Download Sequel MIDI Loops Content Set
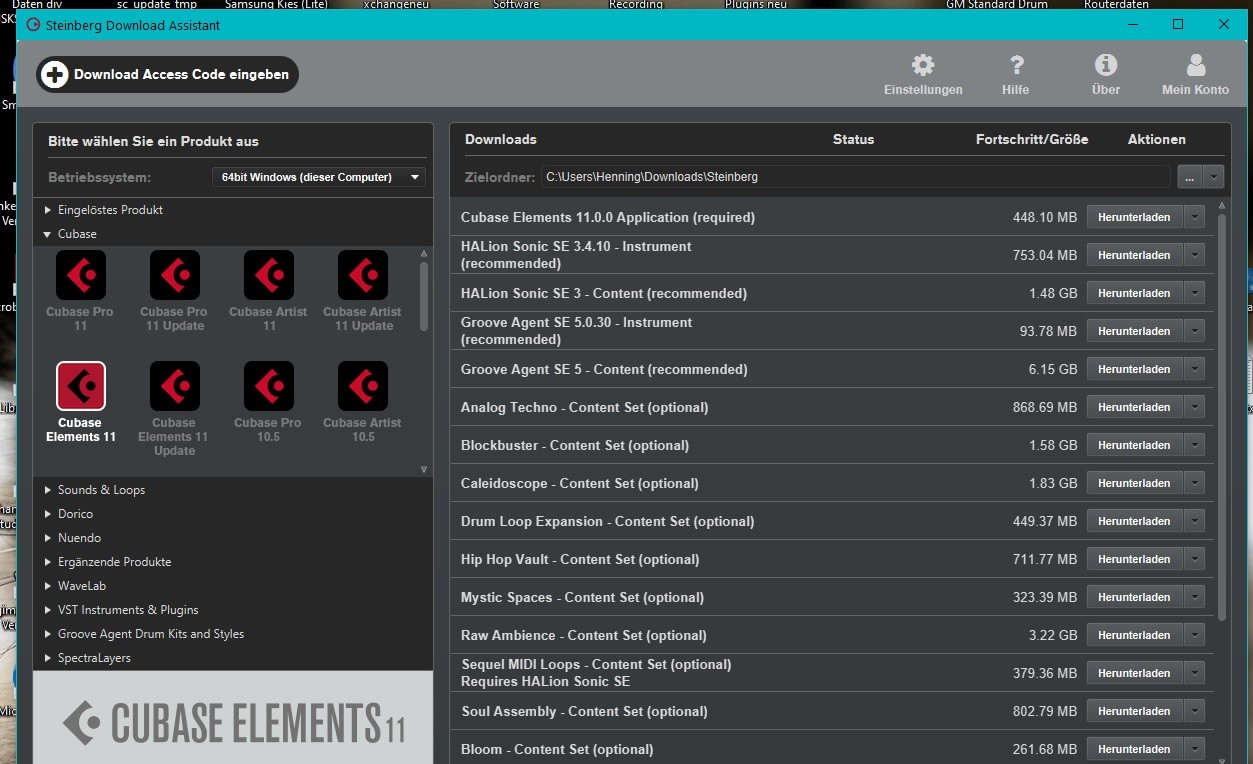 (x=1134, y=673)
